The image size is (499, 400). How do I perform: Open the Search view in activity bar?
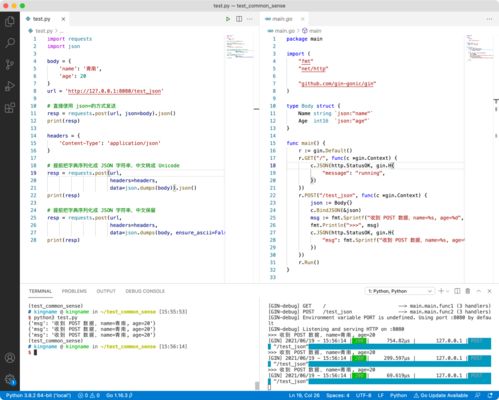point(10,43)
